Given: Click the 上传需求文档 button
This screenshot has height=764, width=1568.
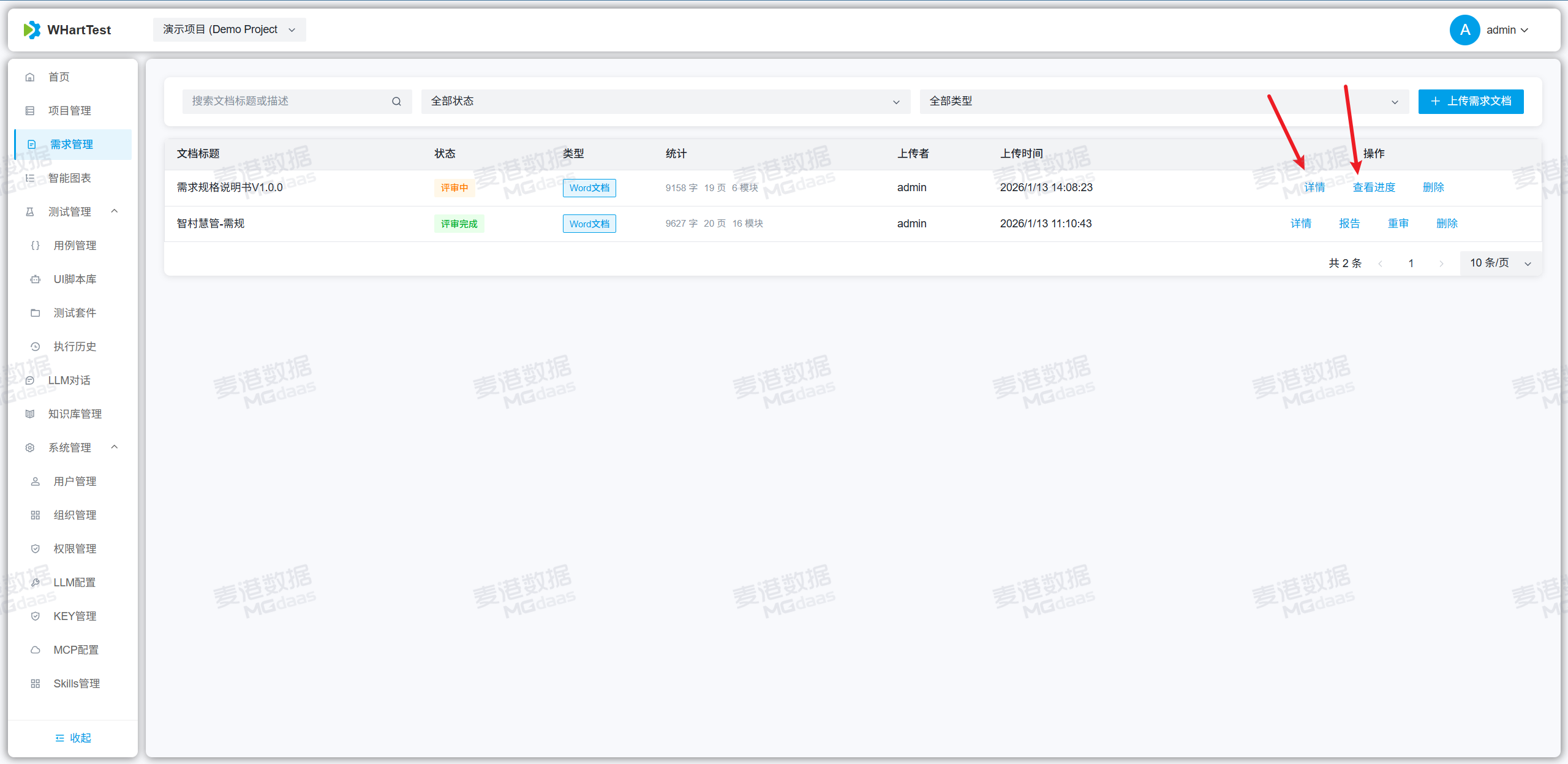Looking at the screenshot, I should point(1471,102).
